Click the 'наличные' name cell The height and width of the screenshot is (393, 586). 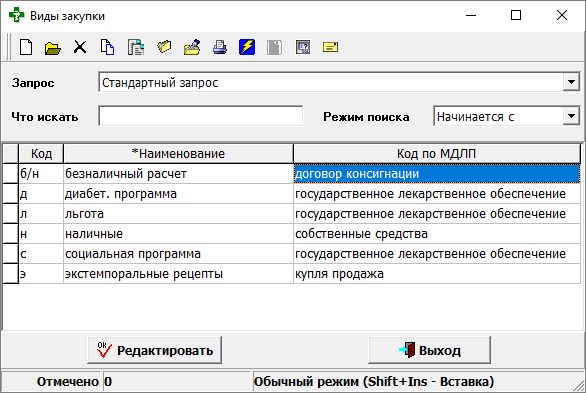178,233
